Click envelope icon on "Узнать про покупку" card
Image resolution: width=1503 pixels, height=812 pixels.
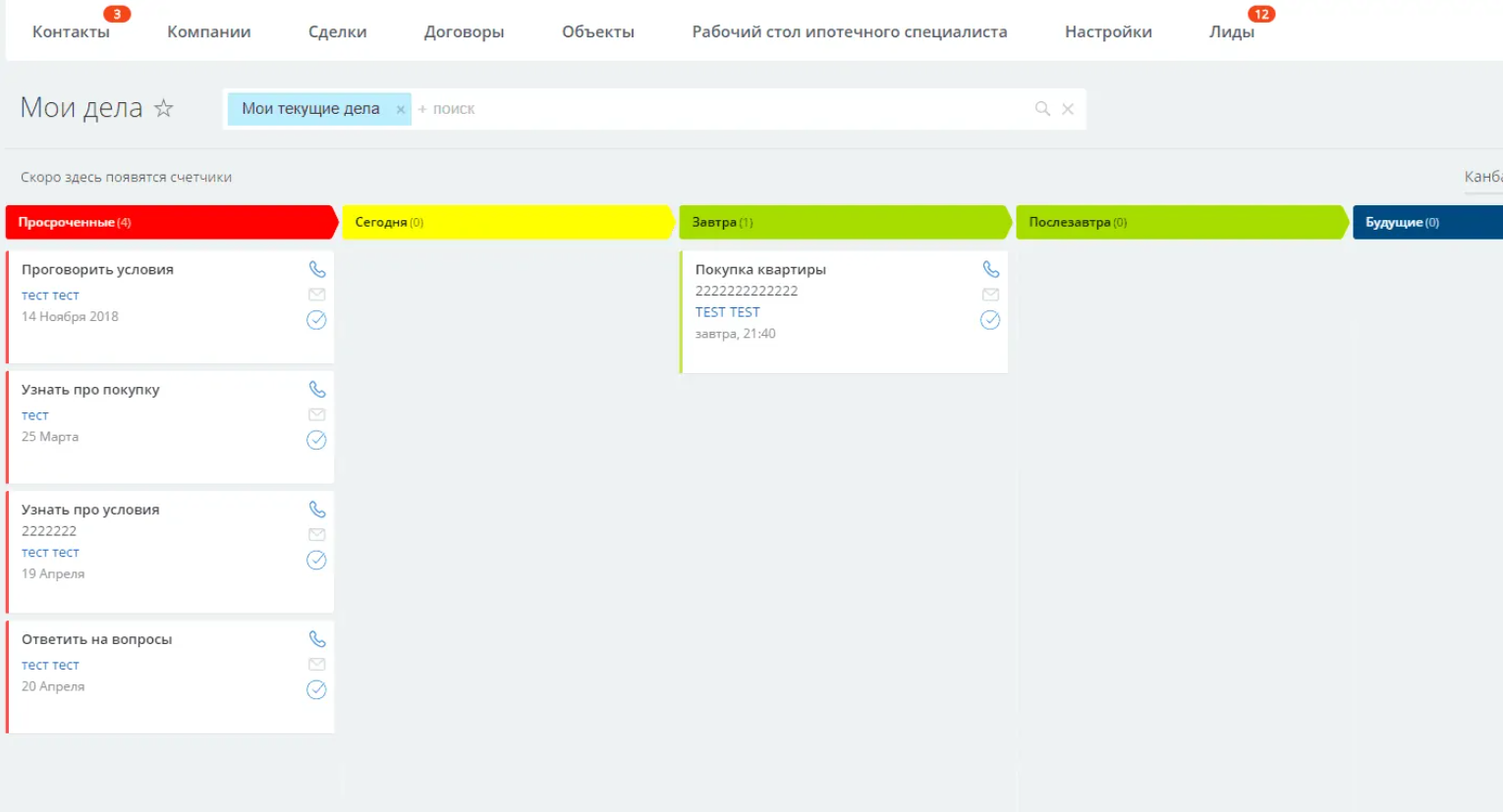pyautogui.click(x=317, y=414)
